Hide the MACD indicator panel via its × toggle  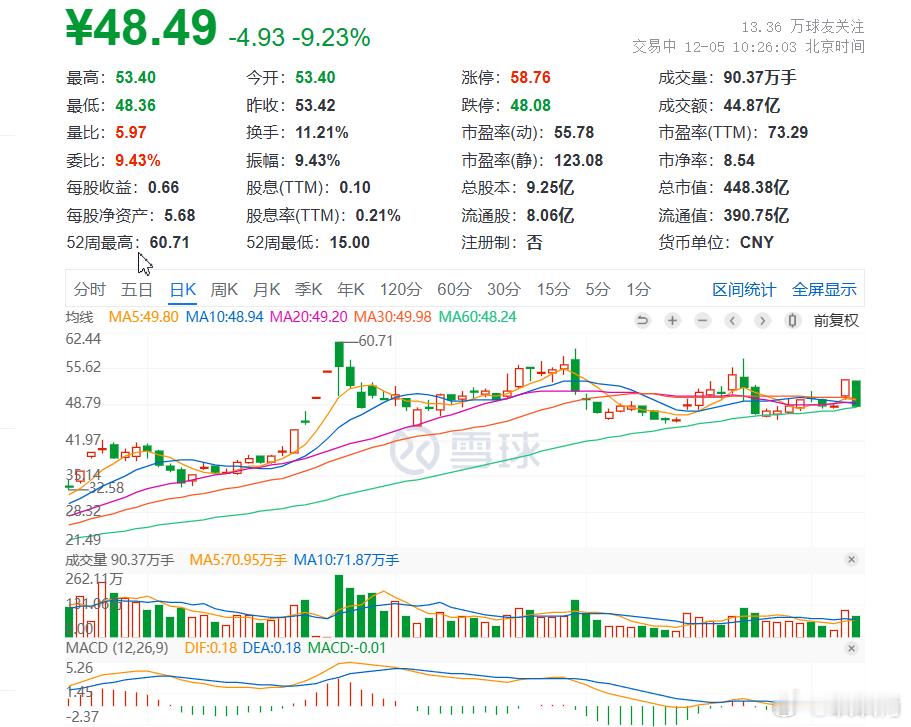852,648
